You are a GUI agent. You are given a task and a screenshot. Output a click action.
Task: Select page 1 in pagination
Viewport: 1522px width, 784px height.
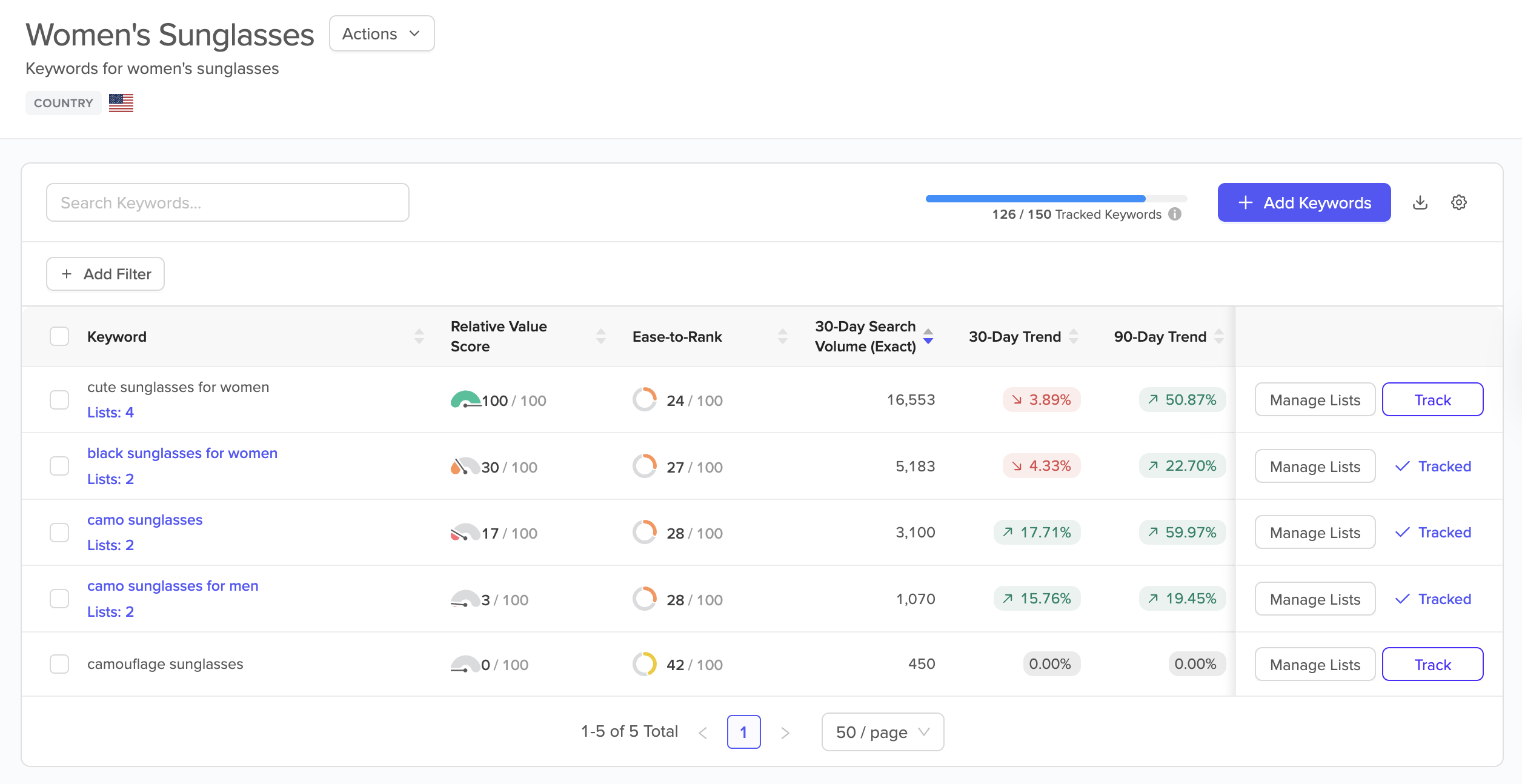point(743,732)
